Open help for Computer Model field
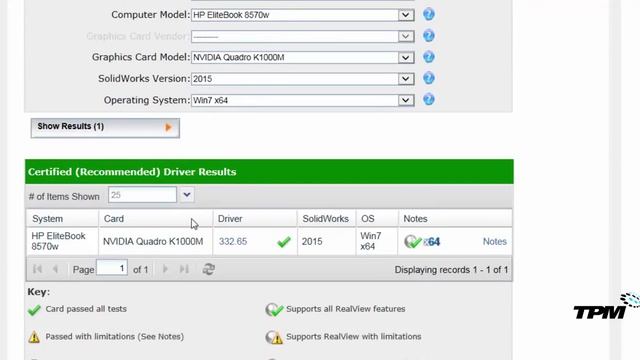Viewport: 640px width, 360px height. (429, 15)
